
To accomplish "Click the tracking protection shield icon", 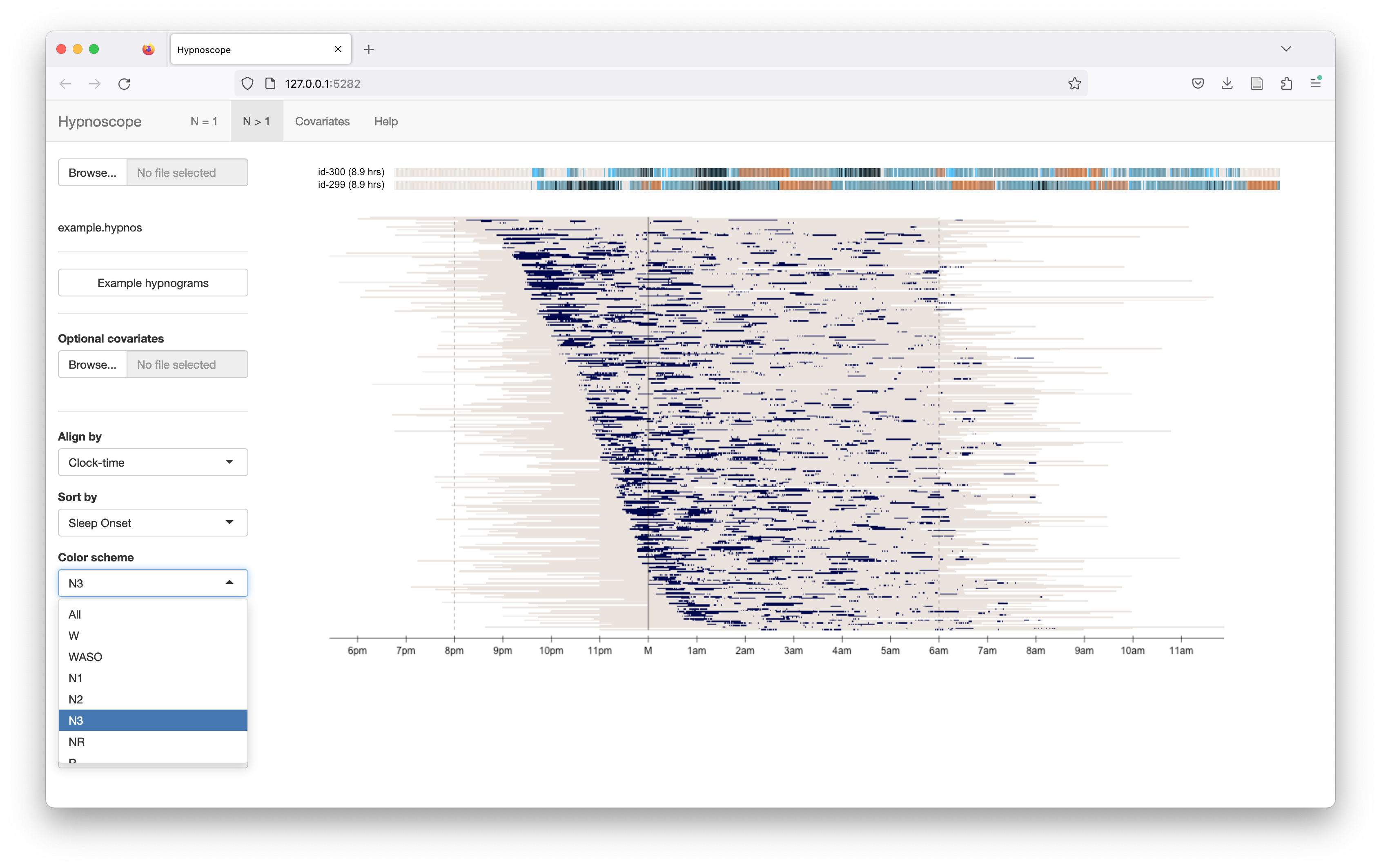I will pos(247,84).
